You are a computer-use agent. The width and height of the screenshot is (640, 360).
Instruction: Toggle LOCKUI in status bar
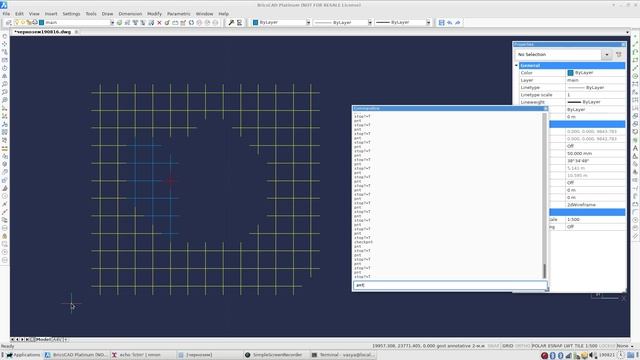[607, 346]
